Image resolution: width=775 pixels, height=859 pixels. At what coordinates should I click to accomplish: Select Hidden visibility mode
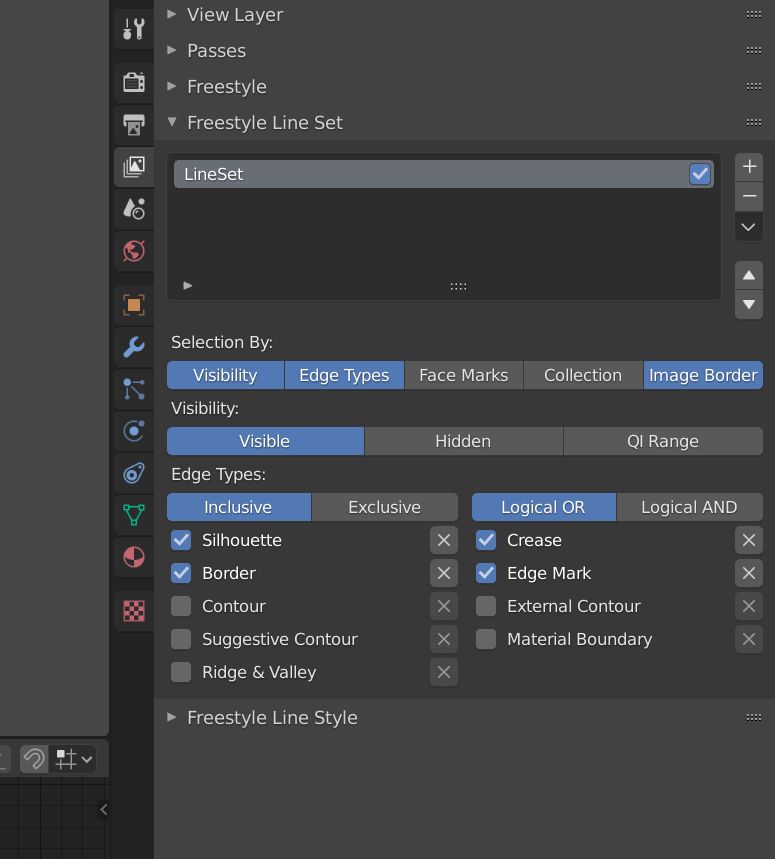click(463, 441)
